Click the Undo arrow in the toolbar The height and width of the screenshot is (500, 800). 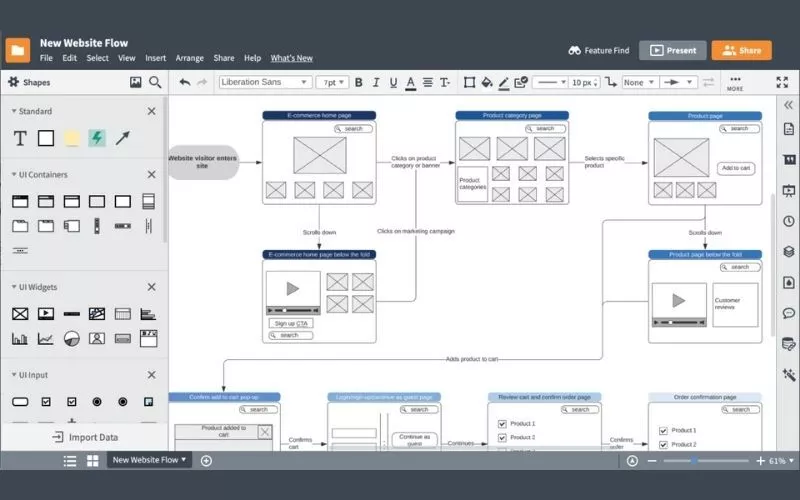point(184,82)
